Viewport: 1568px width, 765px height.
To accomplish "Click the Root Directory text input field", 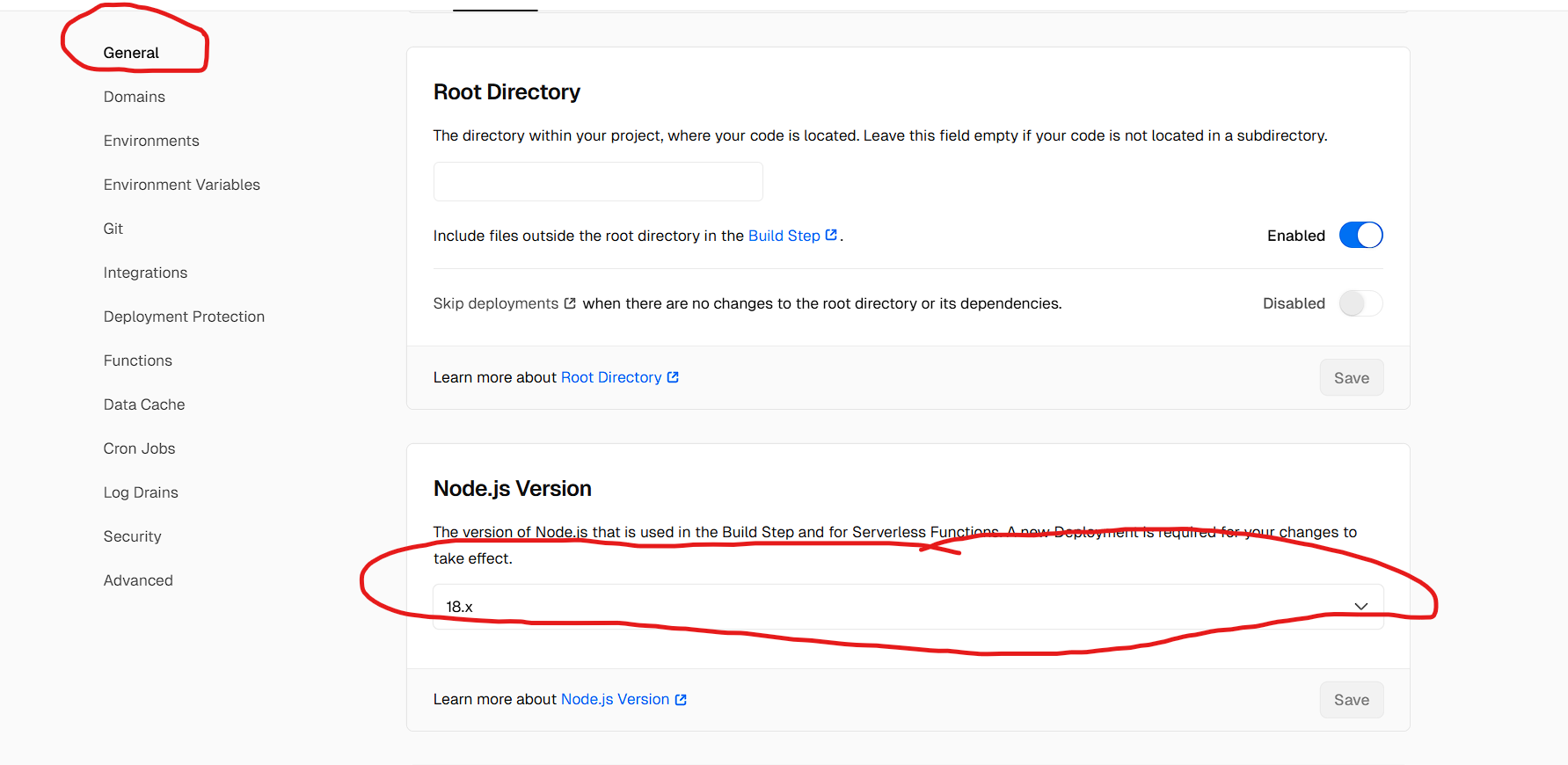I will pyautogui.click(x=598, y=182).
